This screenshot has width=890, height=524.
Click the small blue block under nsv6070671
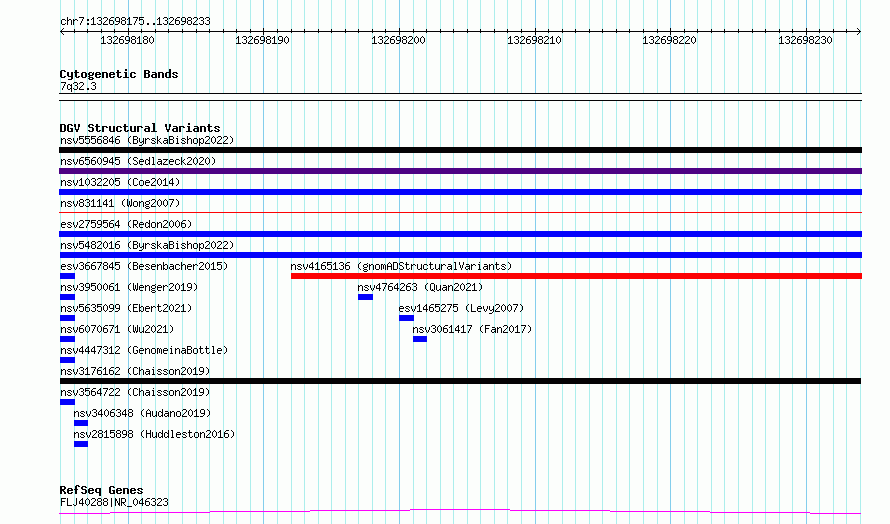coord(67,339)
